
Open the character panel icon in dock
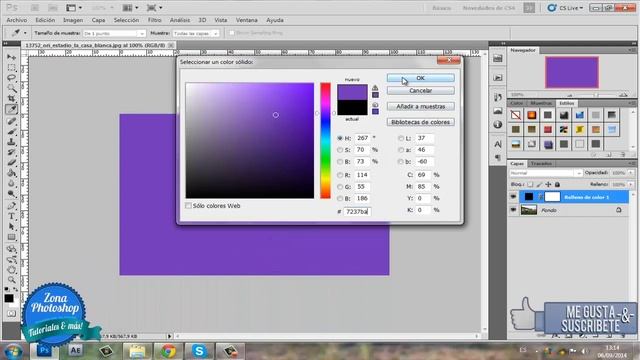click(x=498, y=144)
